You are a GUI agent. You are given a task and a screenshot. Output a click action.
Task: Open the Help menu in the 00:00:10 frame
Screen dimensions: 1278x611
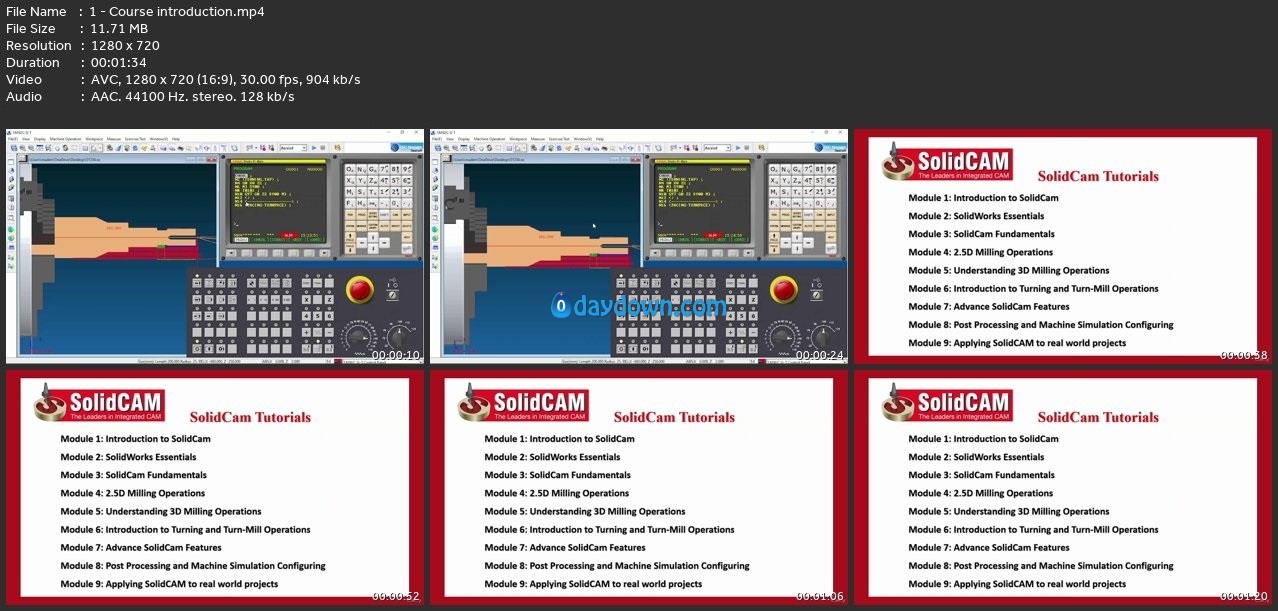(175, 139)
